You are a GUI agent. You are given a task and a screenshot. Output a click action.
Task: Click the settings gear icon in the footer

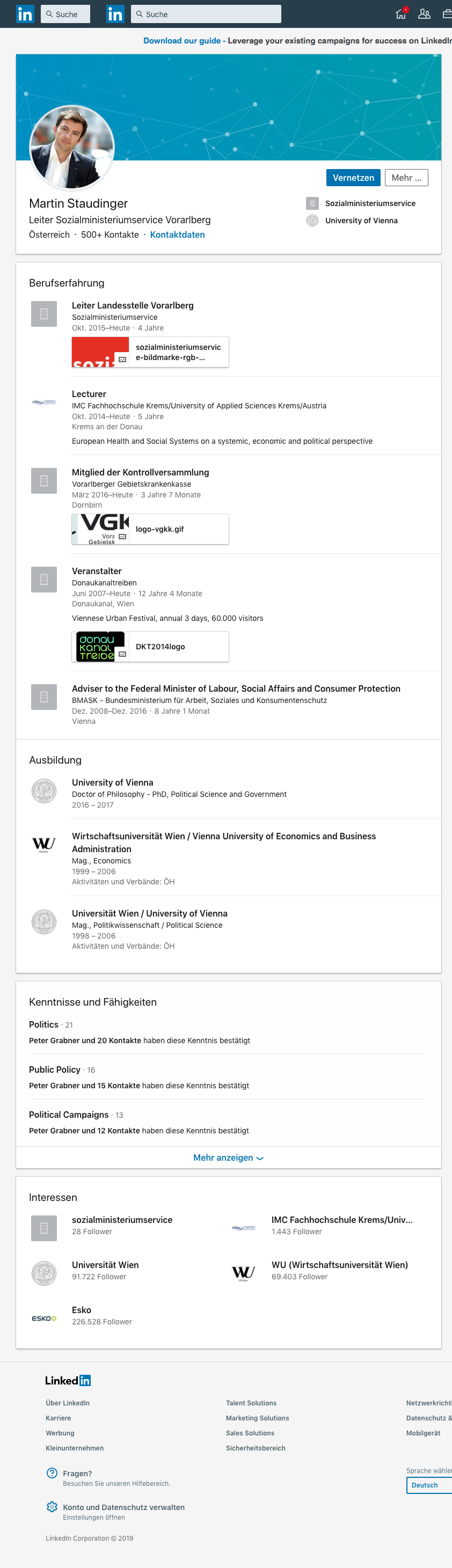[x=52, y=1507]
